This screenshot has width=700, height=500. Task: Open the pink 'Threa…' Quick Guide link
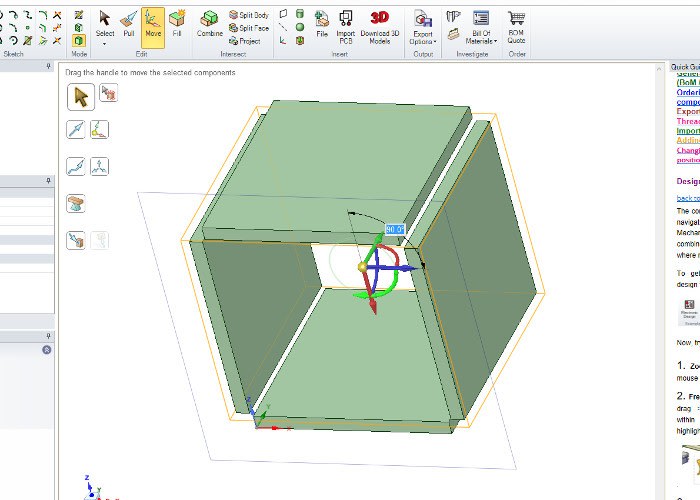point(688,121)
